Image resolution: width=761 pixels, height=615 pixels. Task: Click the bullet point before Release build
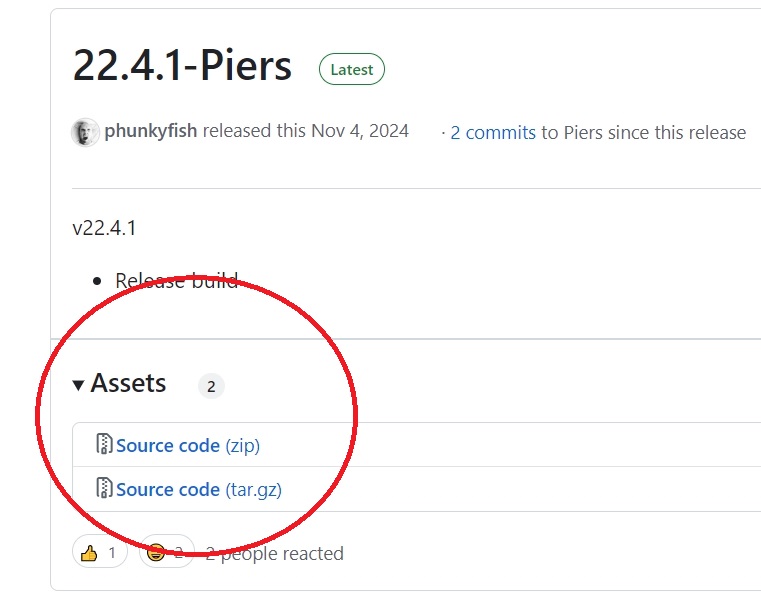(97, 281)
